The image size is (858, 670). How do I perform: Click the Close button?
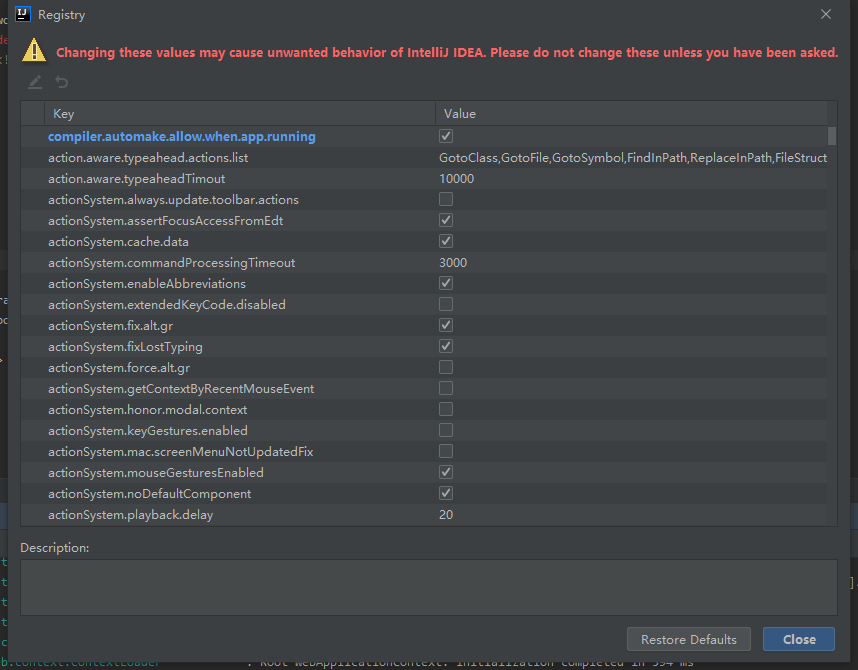[x=799, y=639]
